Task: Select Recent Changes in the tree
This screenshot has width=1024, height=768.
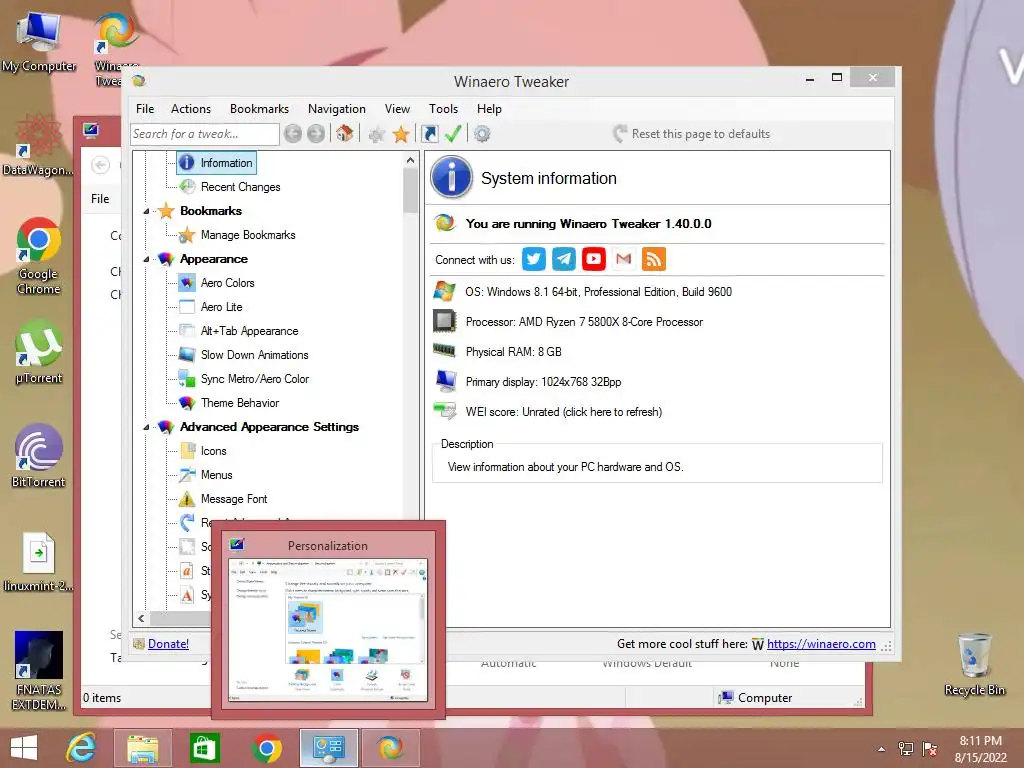Action: click(x=240, y=187)
